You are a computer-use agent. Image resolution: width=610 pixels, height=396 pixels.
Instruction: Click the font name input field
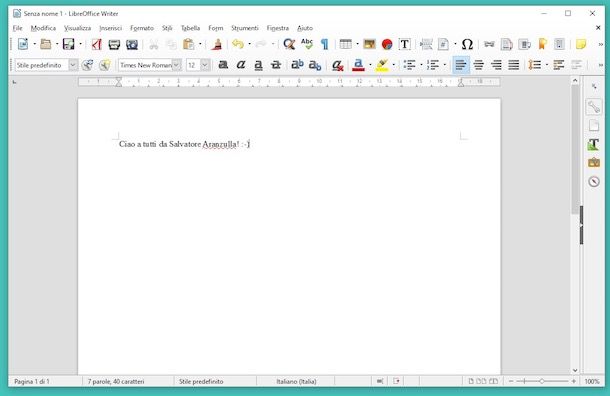coord(145,65)
